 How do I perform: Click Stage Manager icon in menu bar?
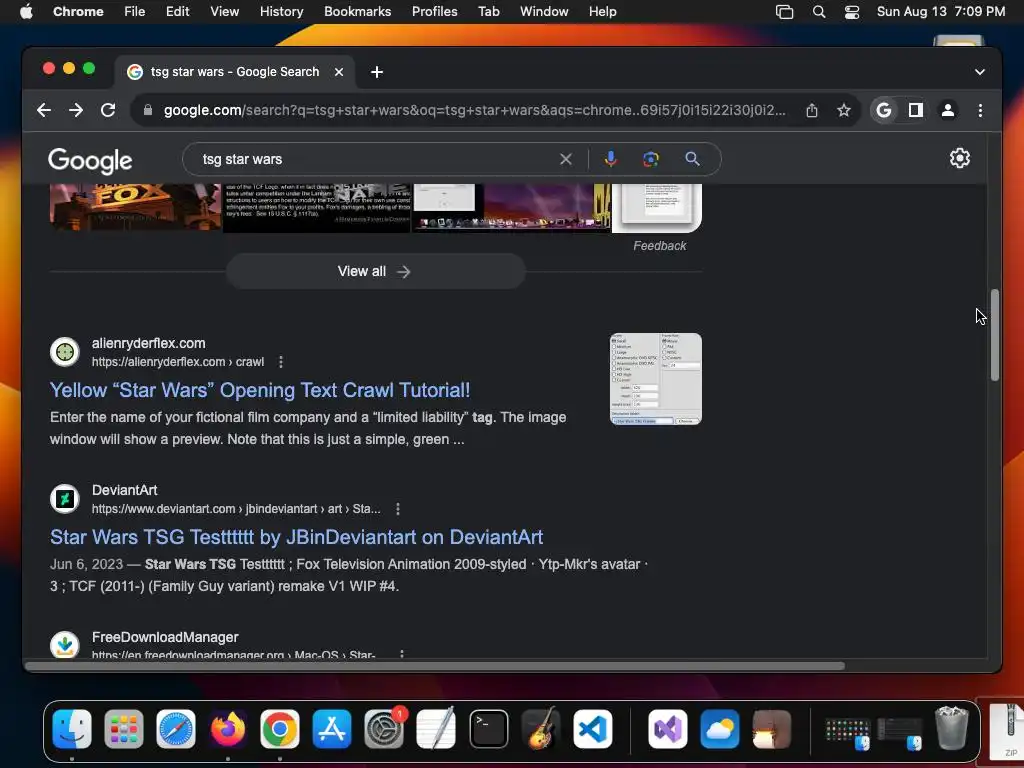(x=784, y=11)
